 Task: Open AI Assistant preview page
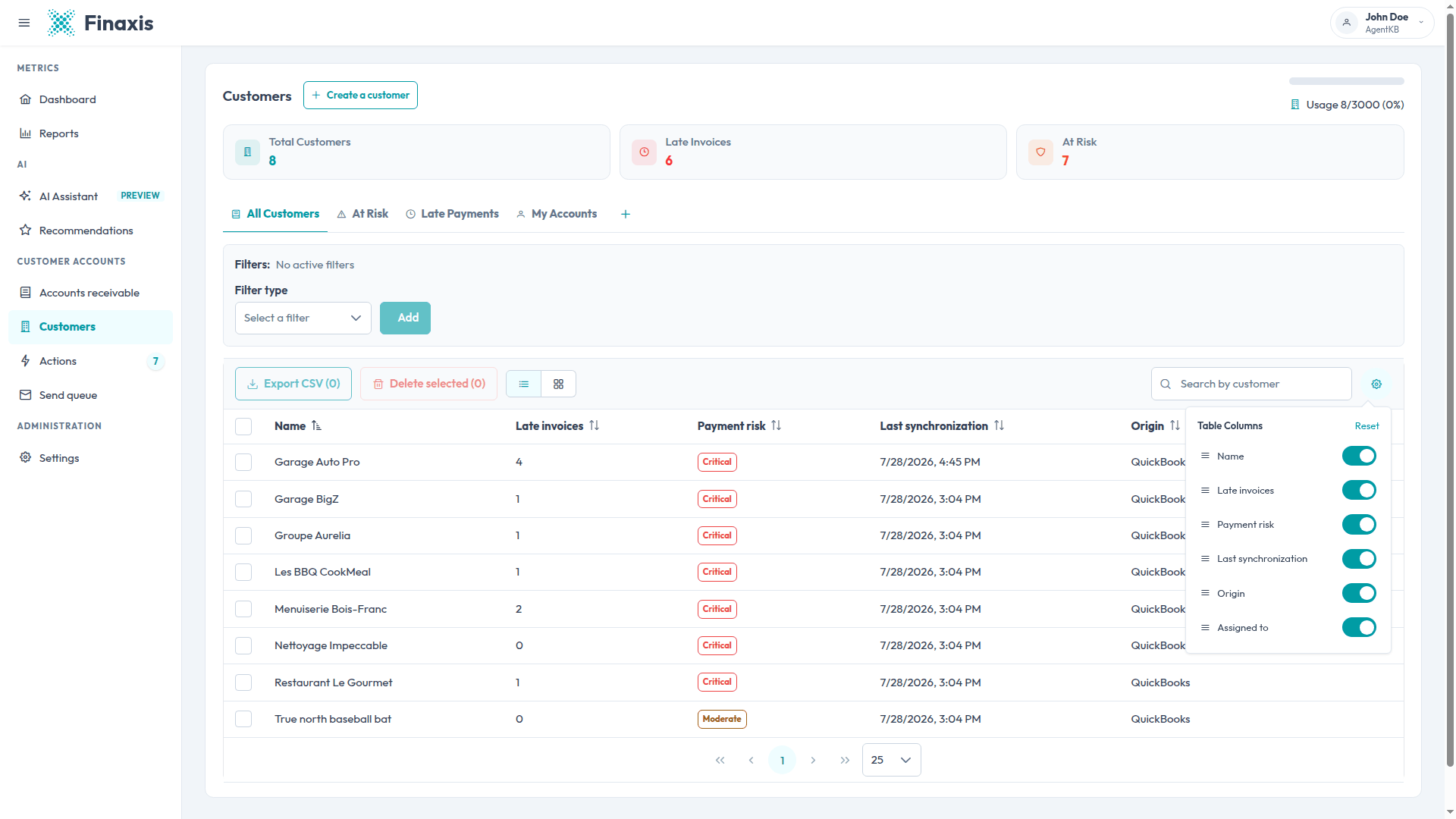[x=90, y=196]
